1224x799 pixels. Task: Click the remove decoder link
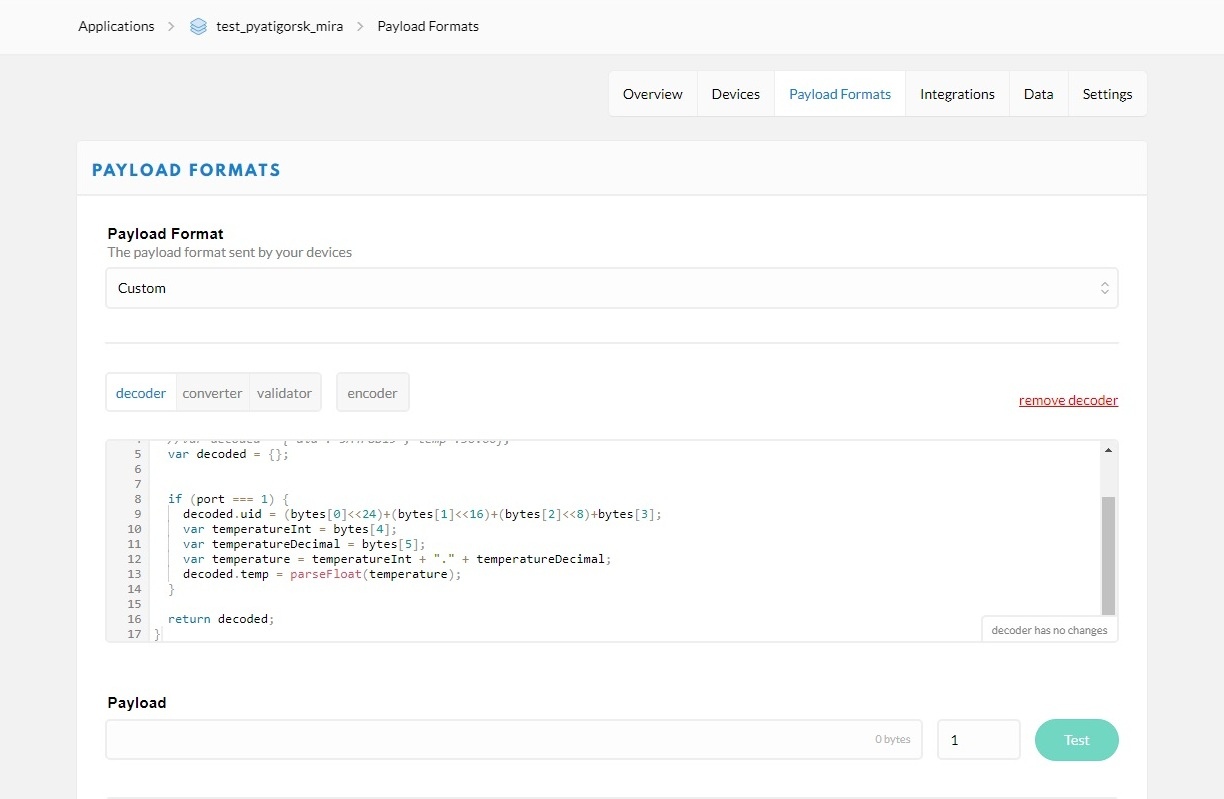pos(1068,400)
